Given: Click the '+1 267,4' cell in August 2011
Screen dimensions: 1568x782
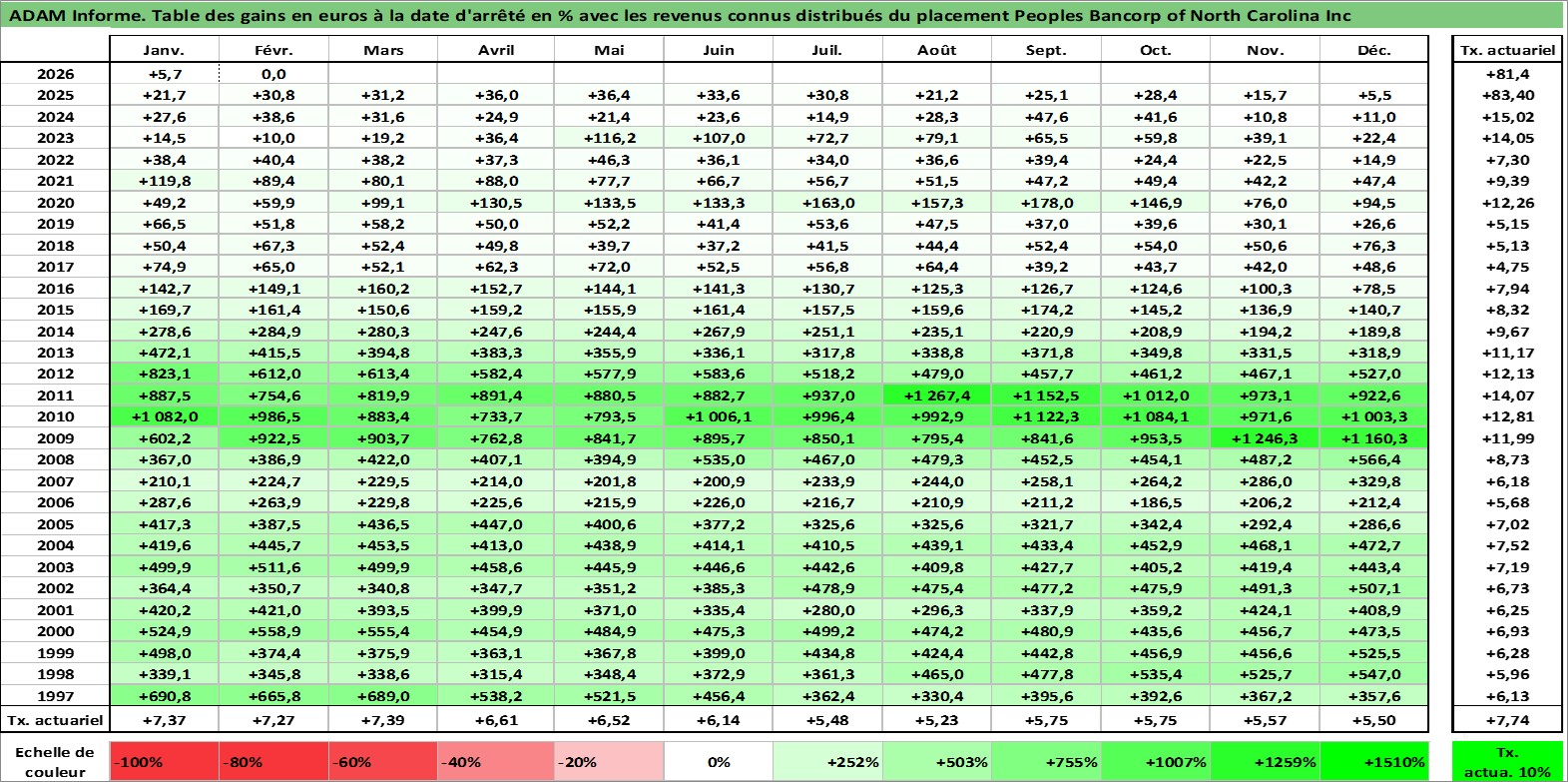Looking at the screenshot, I should pyautogui.click(x=936, y=395).
